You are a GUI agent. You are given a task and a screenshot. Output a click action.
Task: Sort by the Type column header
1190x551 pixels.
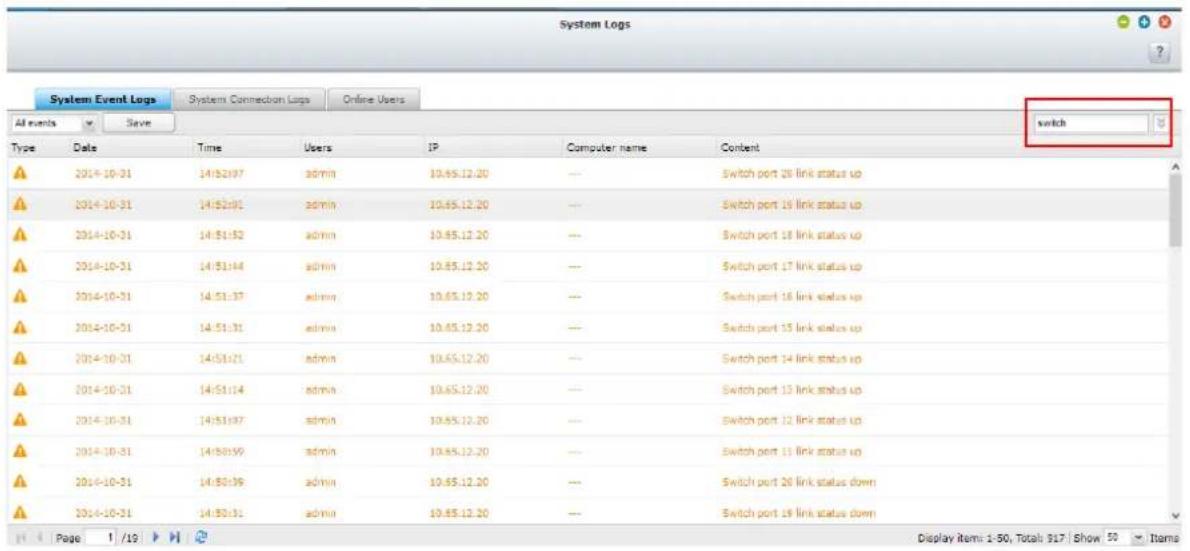[x=23, y=147]
